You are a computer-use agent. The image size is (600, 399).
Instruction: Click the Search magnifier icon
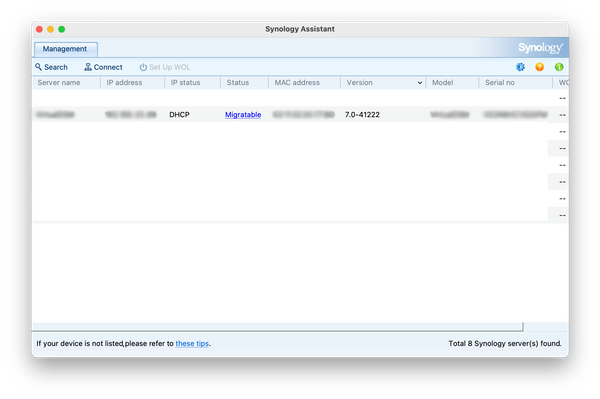[38, 67]
